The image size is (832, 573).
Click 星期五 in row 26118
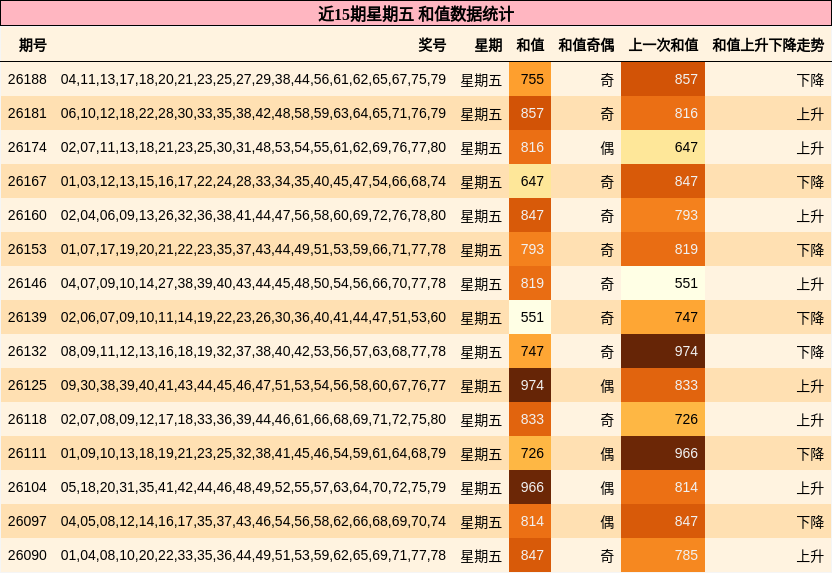coord(481,420)
